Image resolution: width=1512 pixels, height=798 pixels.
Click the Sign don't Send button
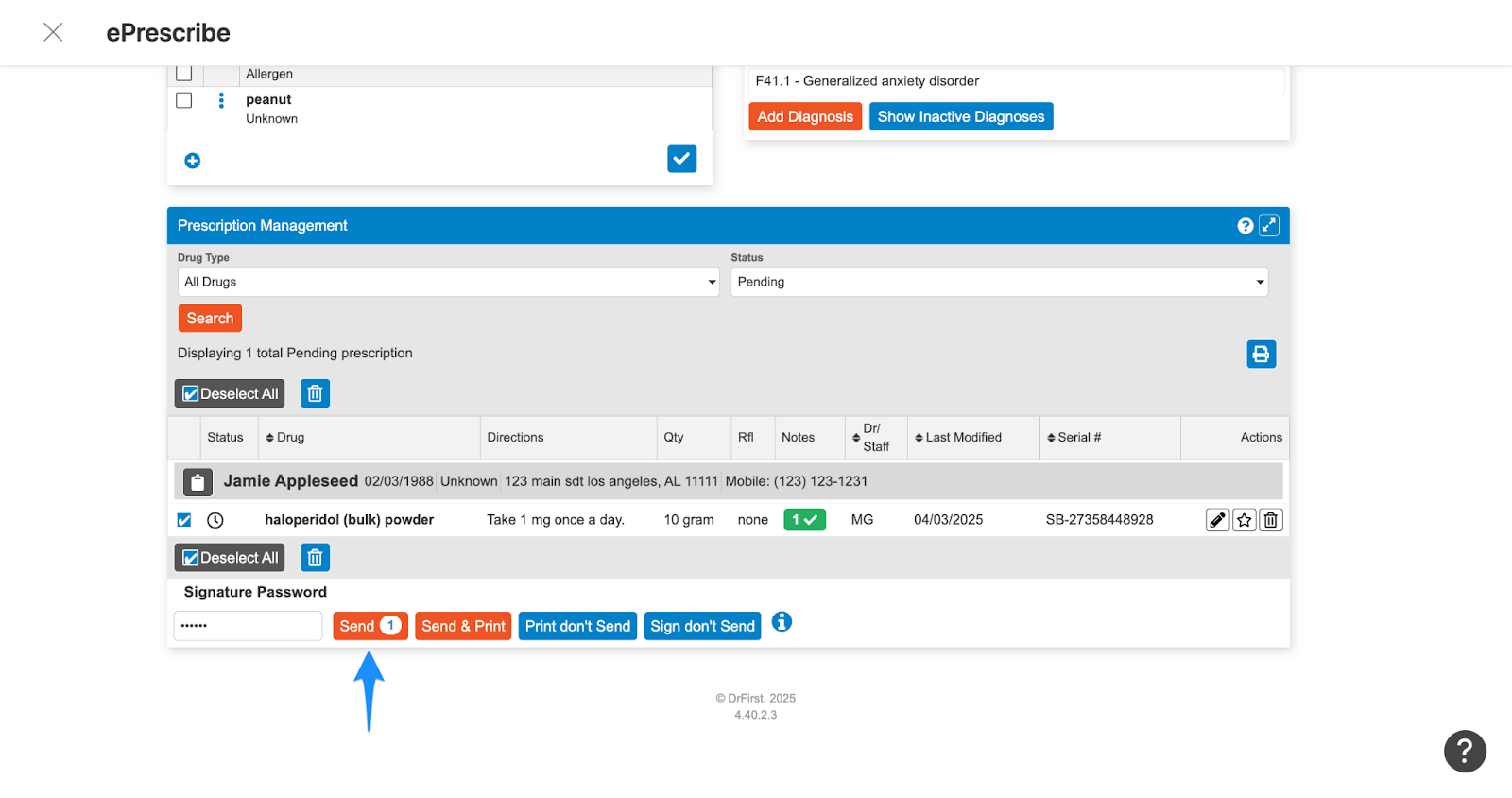coord(702,626)
